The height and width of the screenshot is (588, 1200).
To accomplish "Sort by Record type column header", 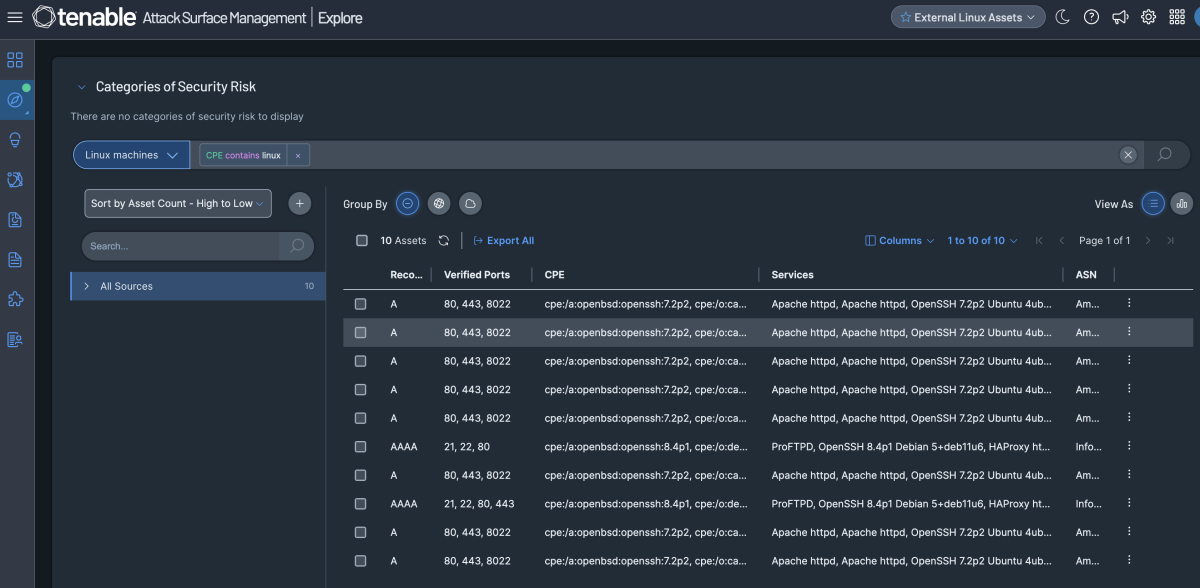I will [406, 275].
